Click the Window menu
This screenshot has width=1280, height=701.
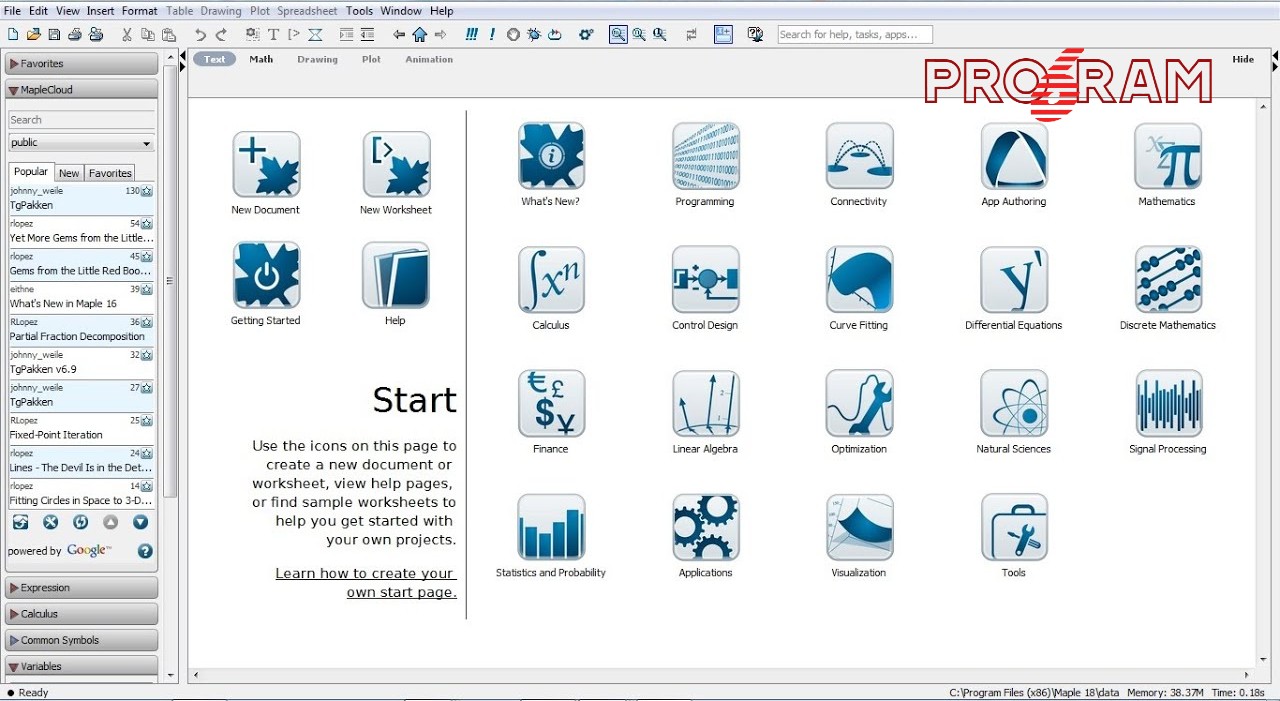[401, 11]
